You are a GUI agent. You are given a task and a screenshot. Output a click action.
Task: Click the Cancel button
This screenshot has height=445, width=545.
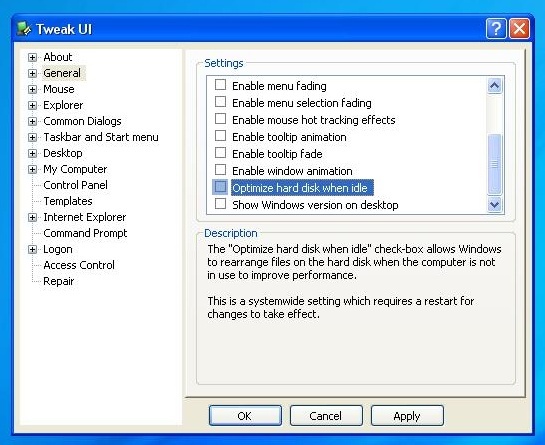[x=326, y=415]
